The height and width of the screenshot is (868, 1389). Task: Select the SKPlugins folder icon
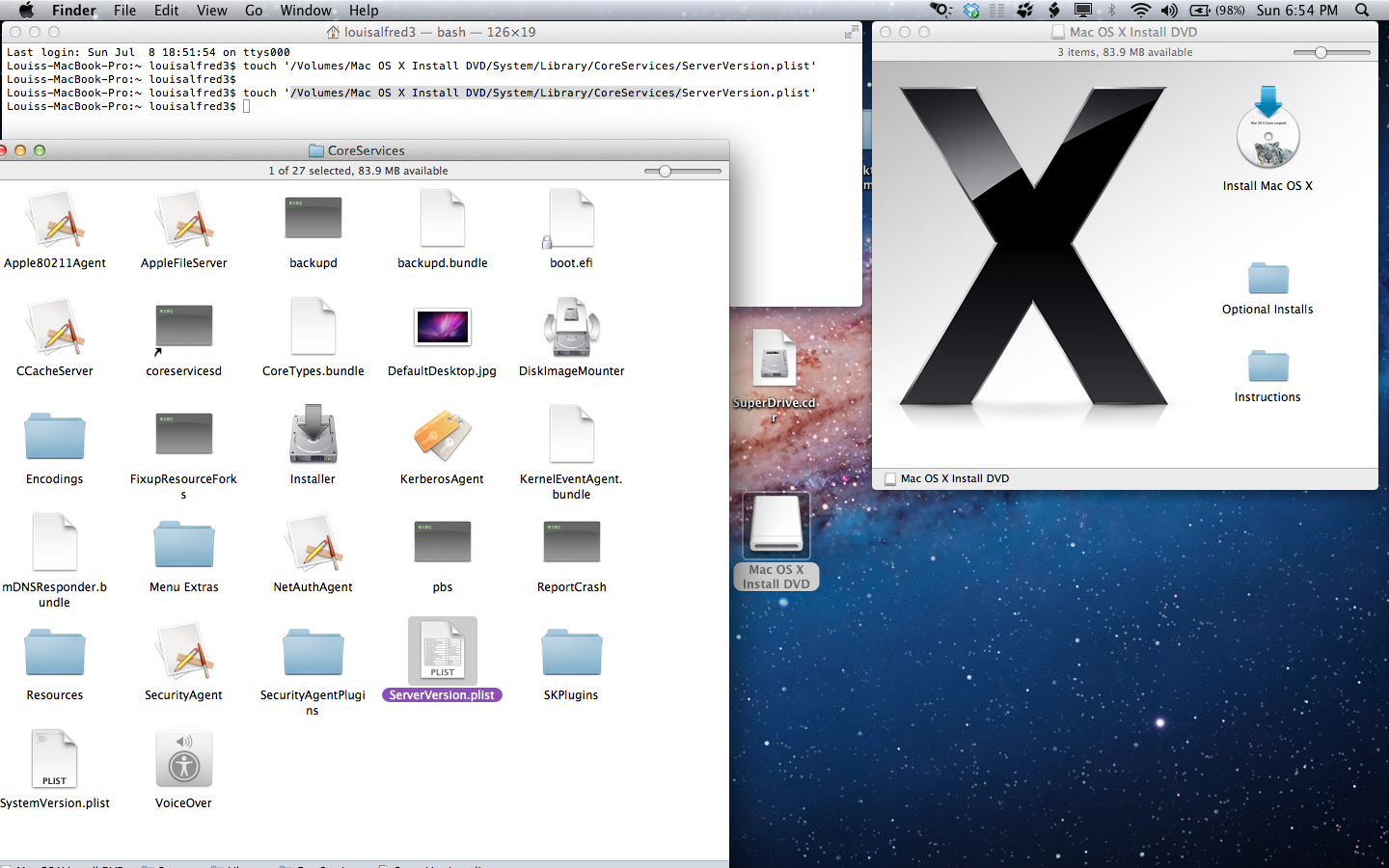(x=571, y=652)
